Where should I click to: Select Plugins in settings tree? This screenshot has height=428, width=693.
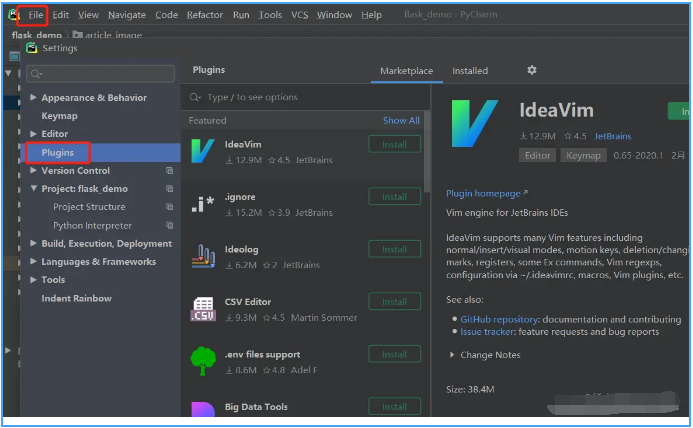tap(57, 153)
